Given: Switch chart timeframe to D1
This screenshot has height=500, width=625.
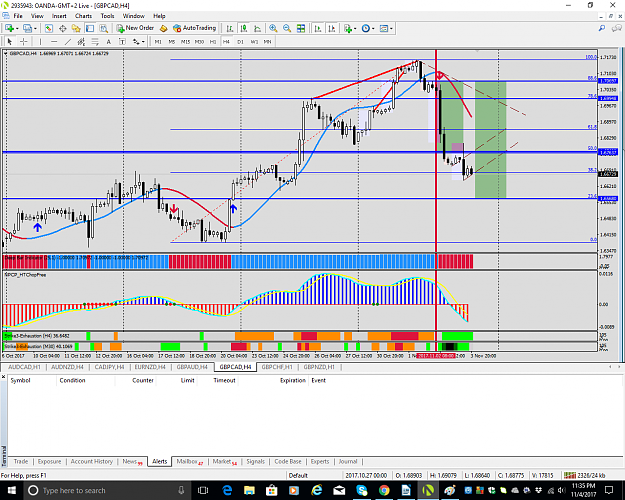Looking at the screenshot, I should (240, 41).
